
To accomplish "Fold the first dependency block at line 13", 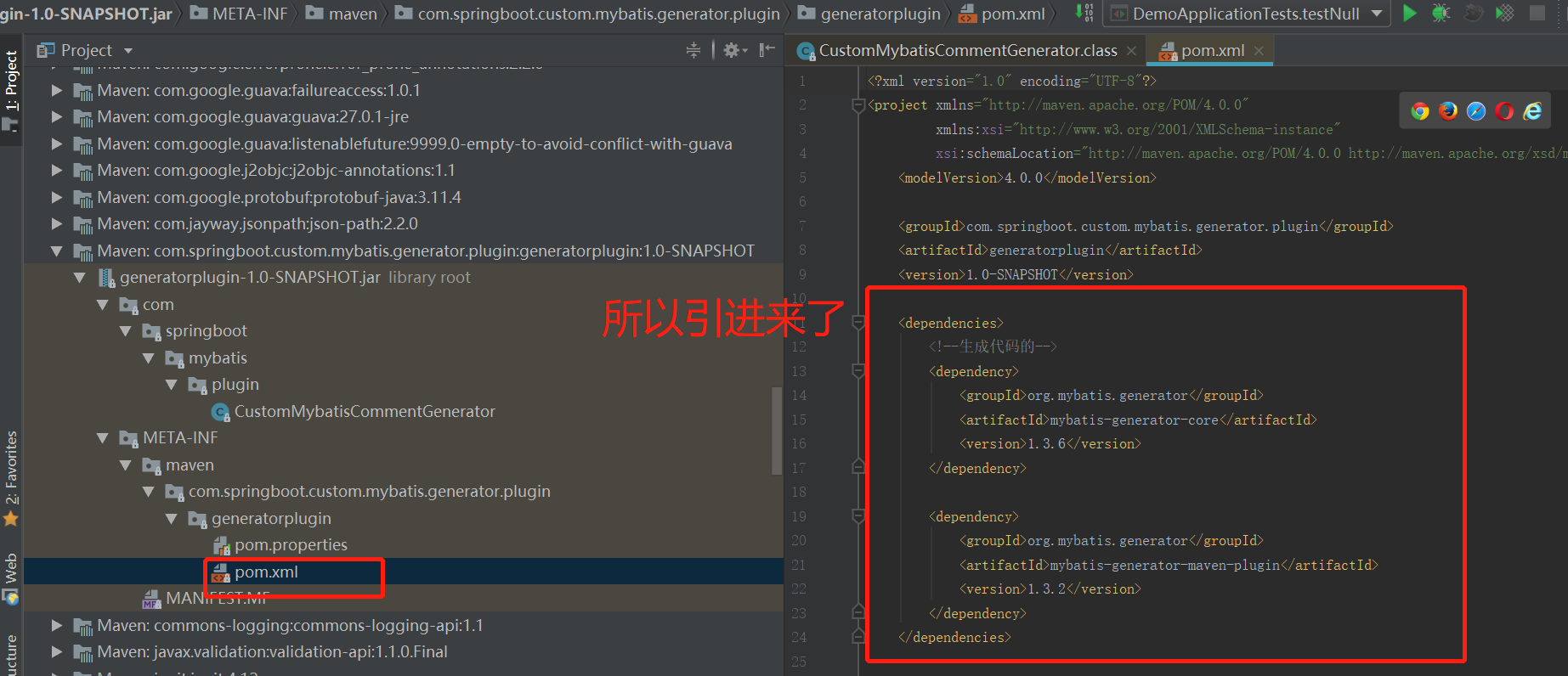I will [858, 371].
